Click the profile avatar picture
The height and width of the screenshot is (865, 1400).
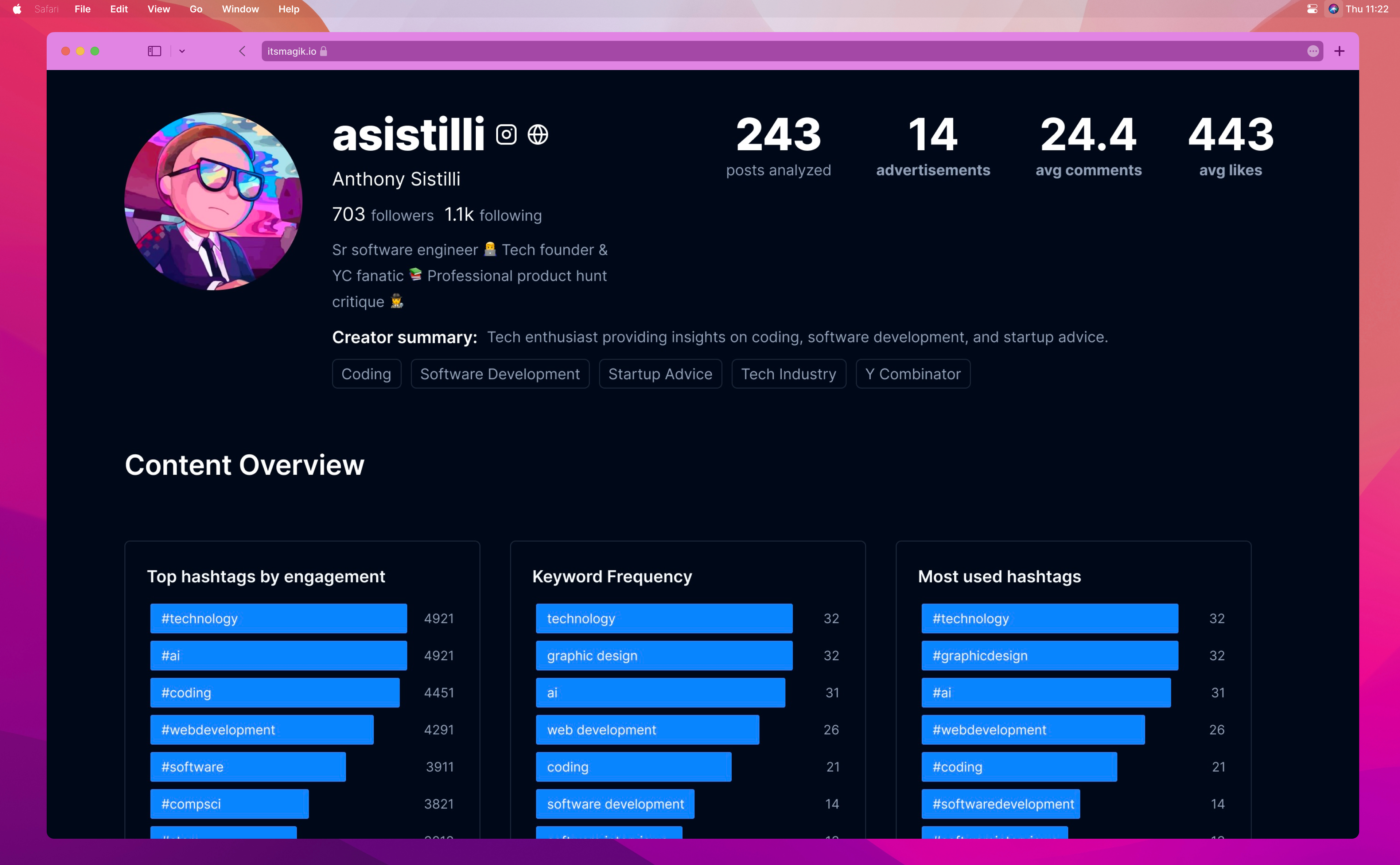(x=213, y=201)
